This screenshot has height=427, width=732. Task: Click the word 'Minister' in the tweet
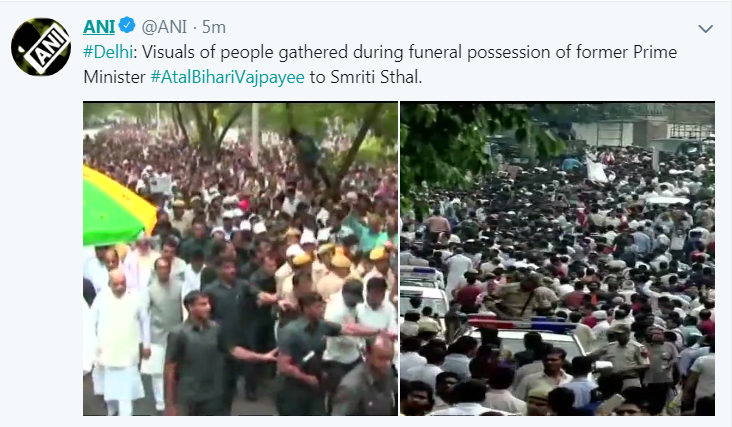pos(114,77)
